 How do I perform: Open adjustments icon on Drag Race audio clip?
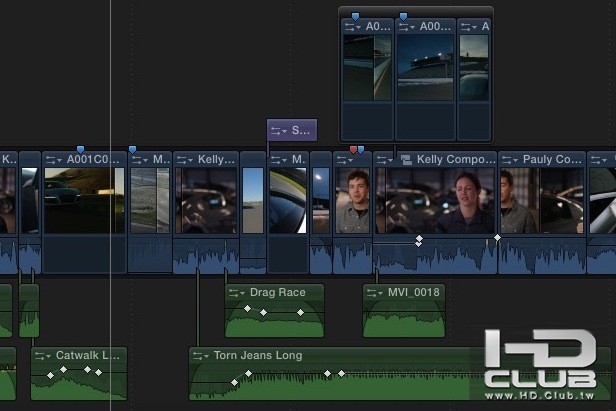[237, 293]
